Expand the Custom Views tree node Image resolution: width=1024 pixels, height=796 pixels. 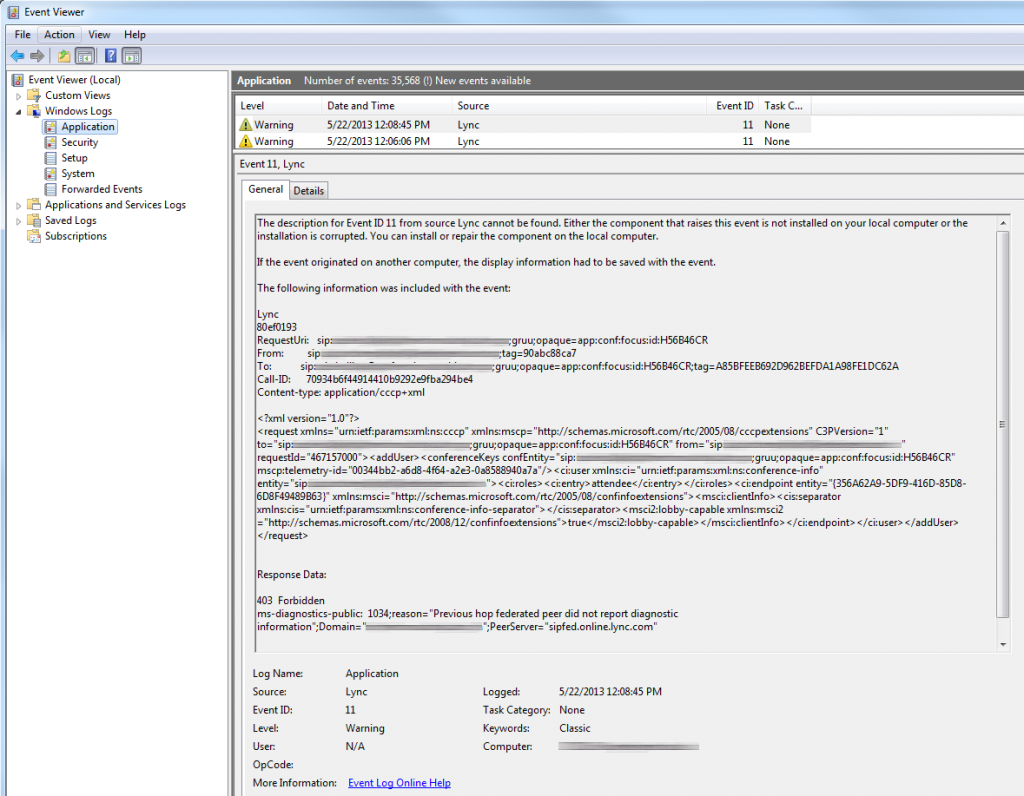coord(19,96)
